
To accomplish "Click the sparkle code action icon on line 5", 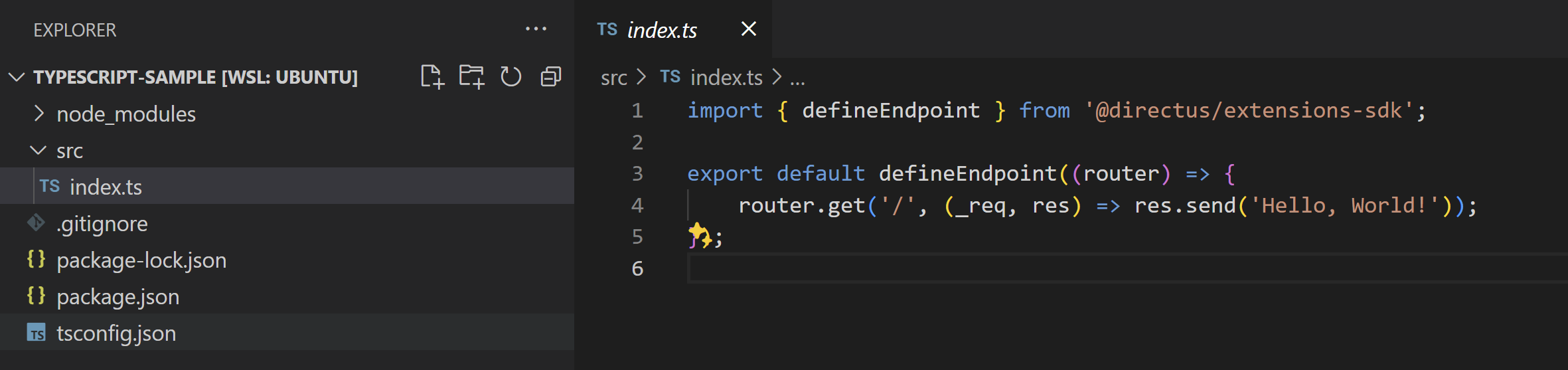I will (699, 234).
